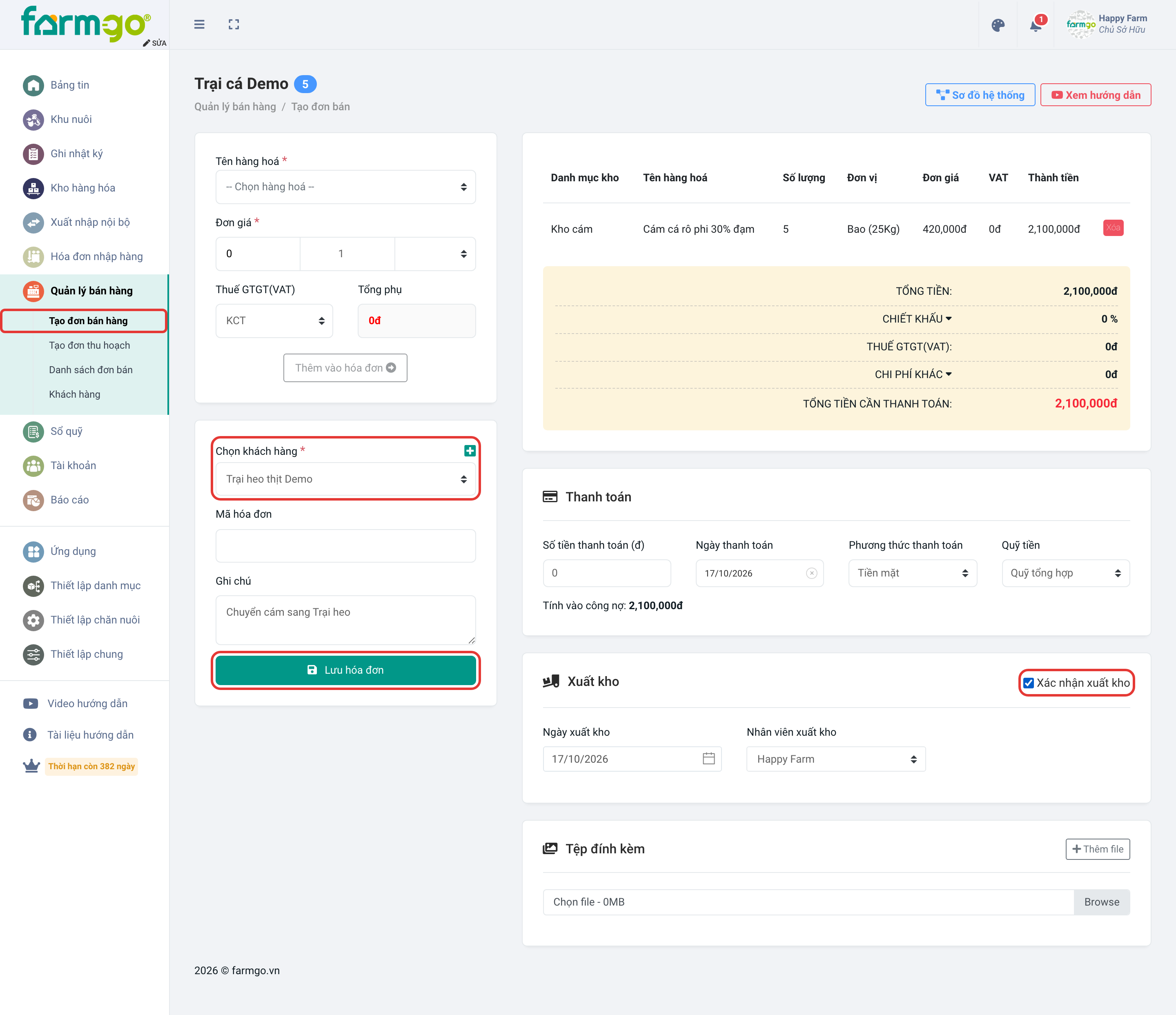Click the Thêm file button

tap(1098, 849)
